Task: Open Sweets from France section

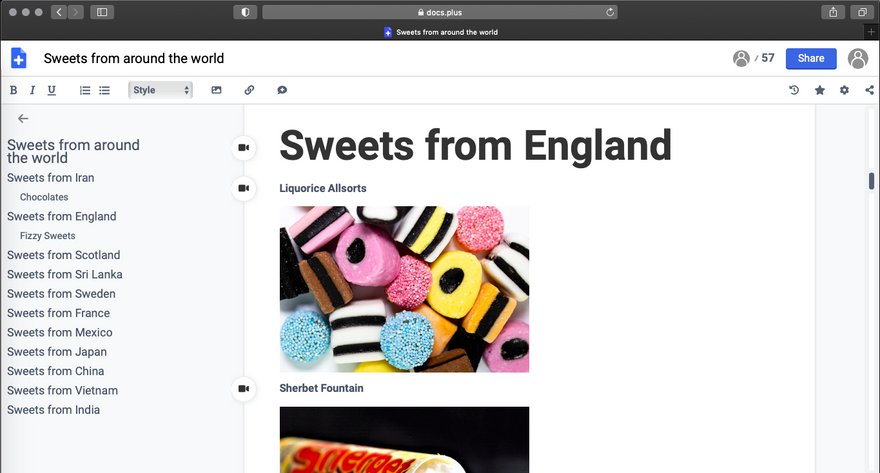Action: (58, 313)
